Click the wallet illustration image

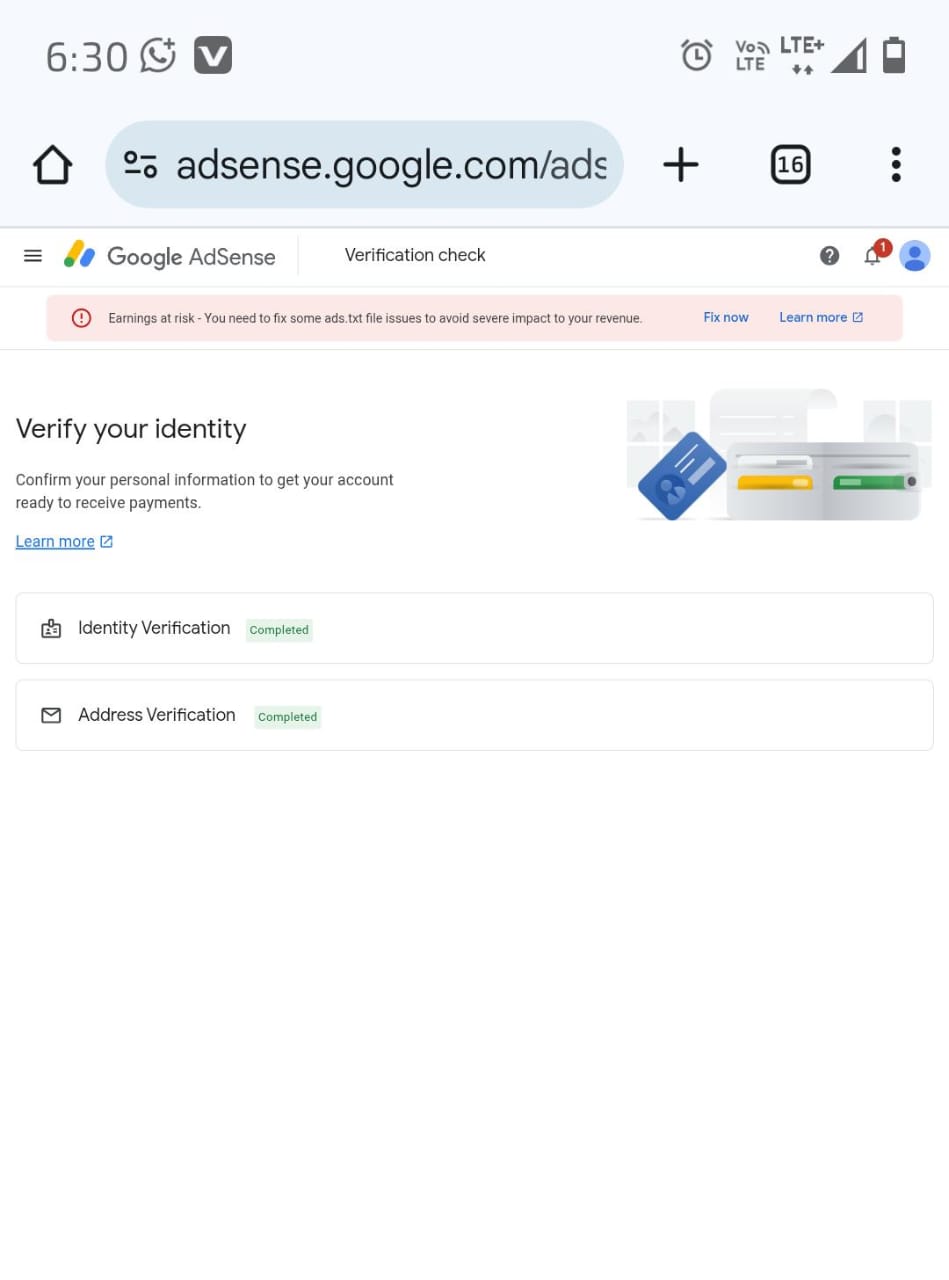pyautogui.click(x=778, y=455)
